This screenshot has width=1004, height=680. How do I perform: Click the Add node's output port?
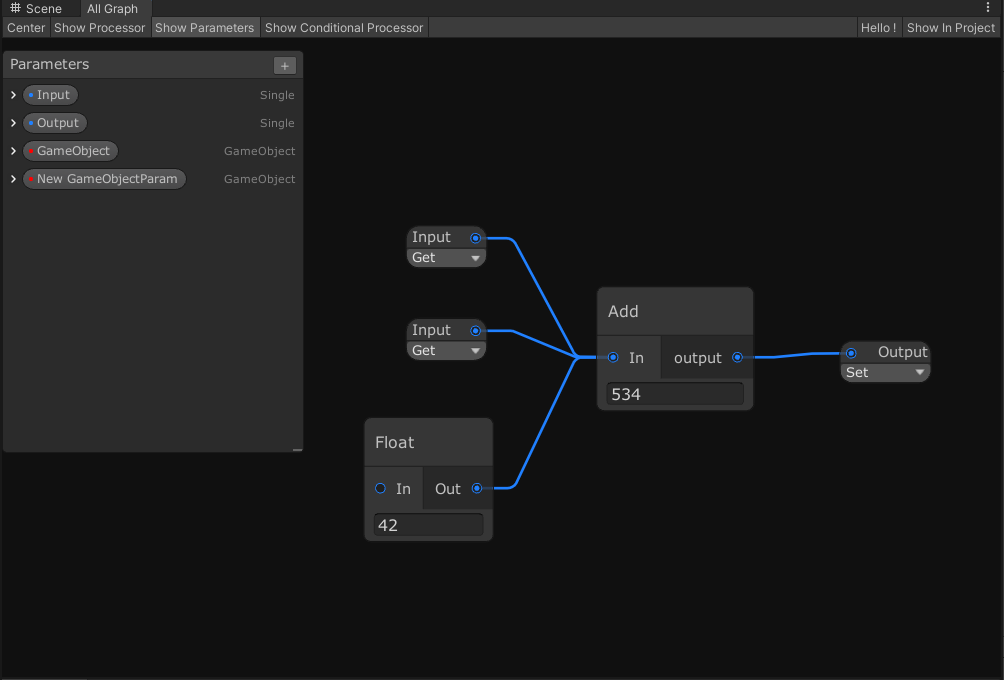tap(738, 357)
